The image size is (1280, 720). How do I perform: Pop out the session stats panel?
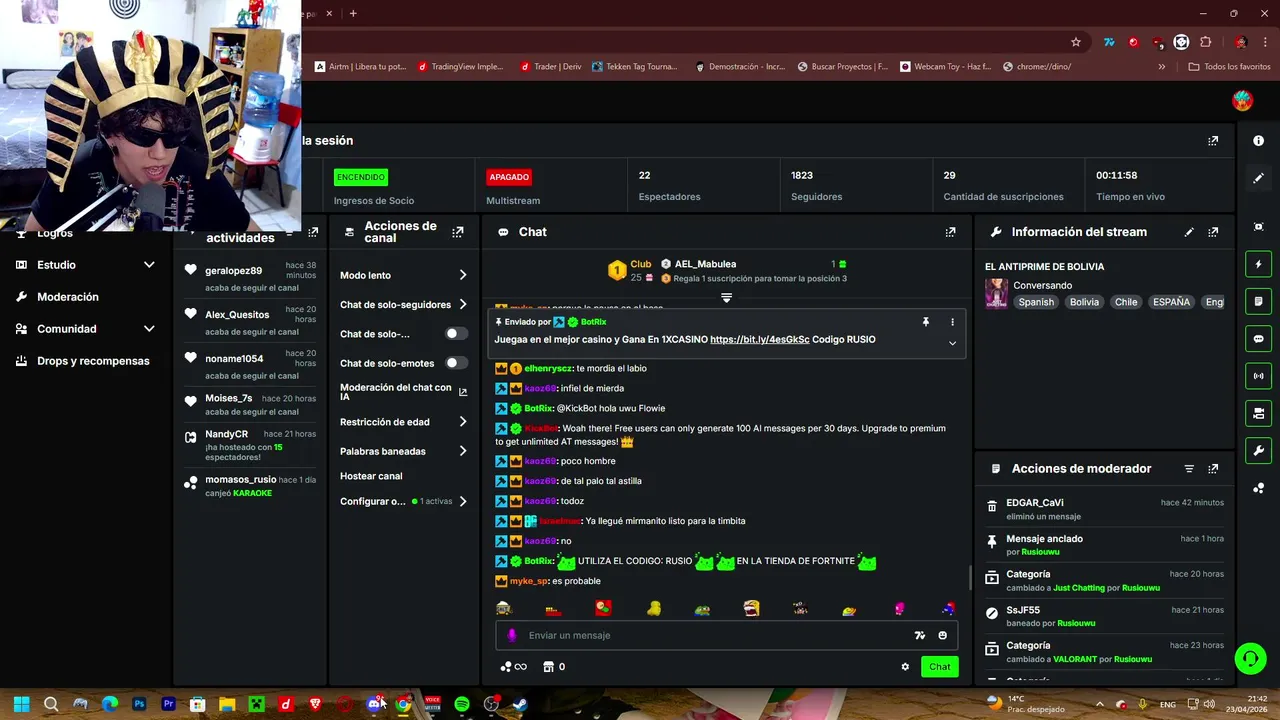(1213, 141)
